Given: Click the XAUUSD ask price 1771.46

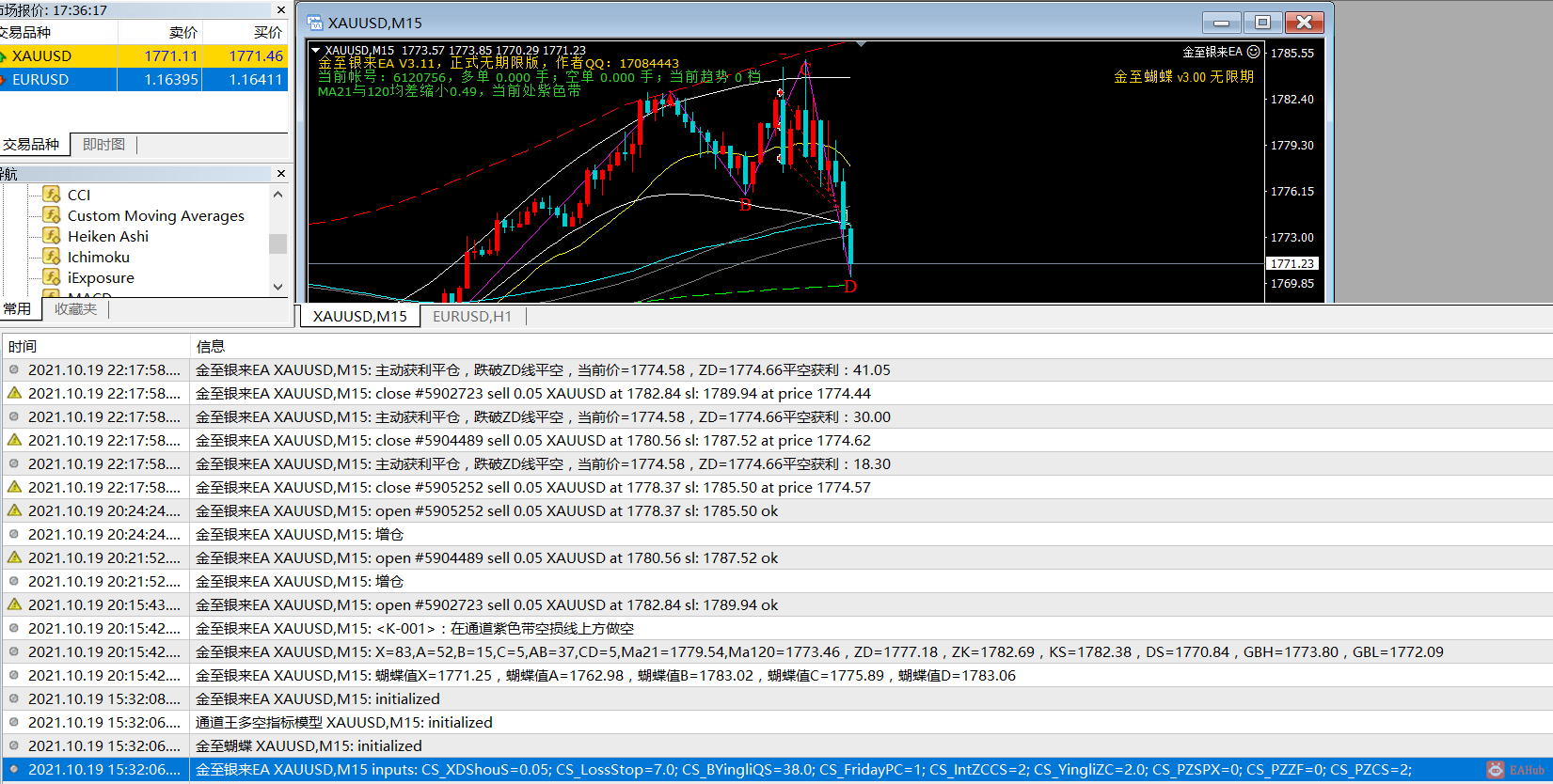Looking at the screenshot, I should coord(256,56).
